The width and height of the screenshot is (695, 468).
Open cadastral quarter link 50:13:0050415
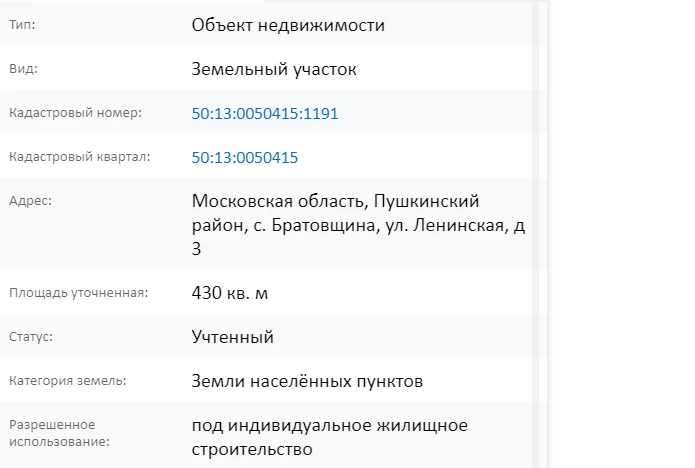(x=245, y=158)
